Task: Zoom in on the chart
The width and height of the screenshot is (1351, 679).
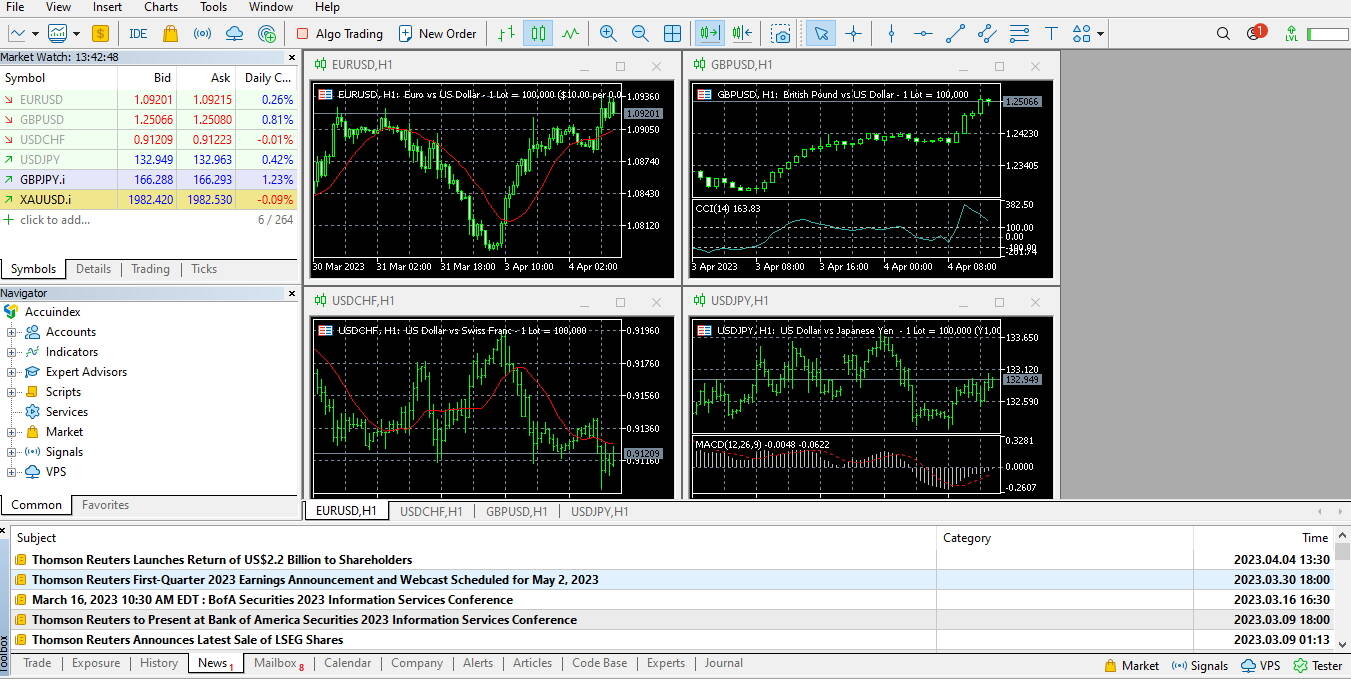Action: point(608,33)
